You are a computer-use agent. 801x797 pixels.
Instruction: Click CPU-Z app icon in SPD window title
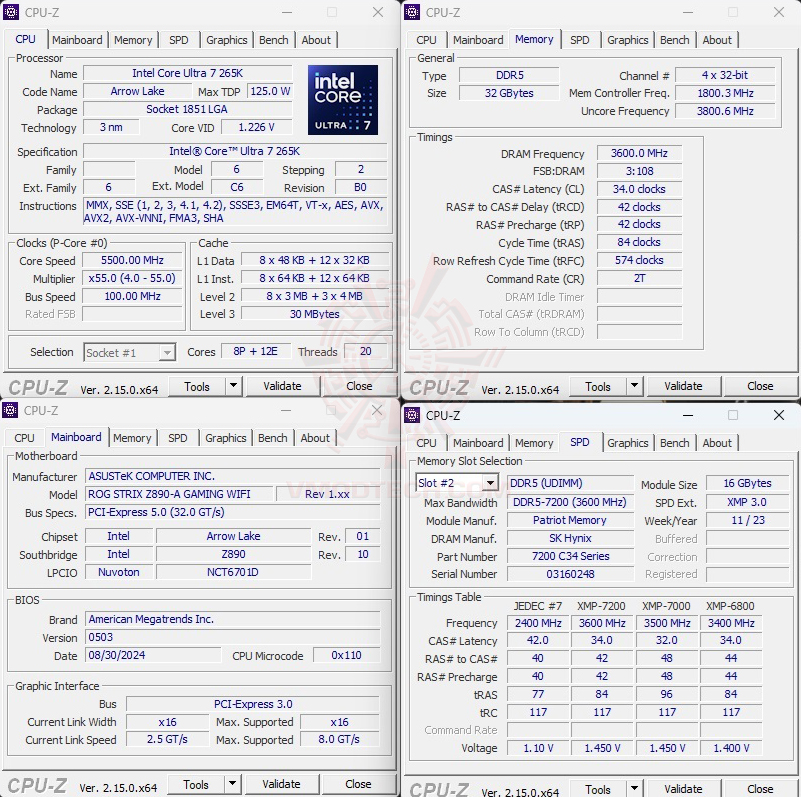(x=412, y=415)
